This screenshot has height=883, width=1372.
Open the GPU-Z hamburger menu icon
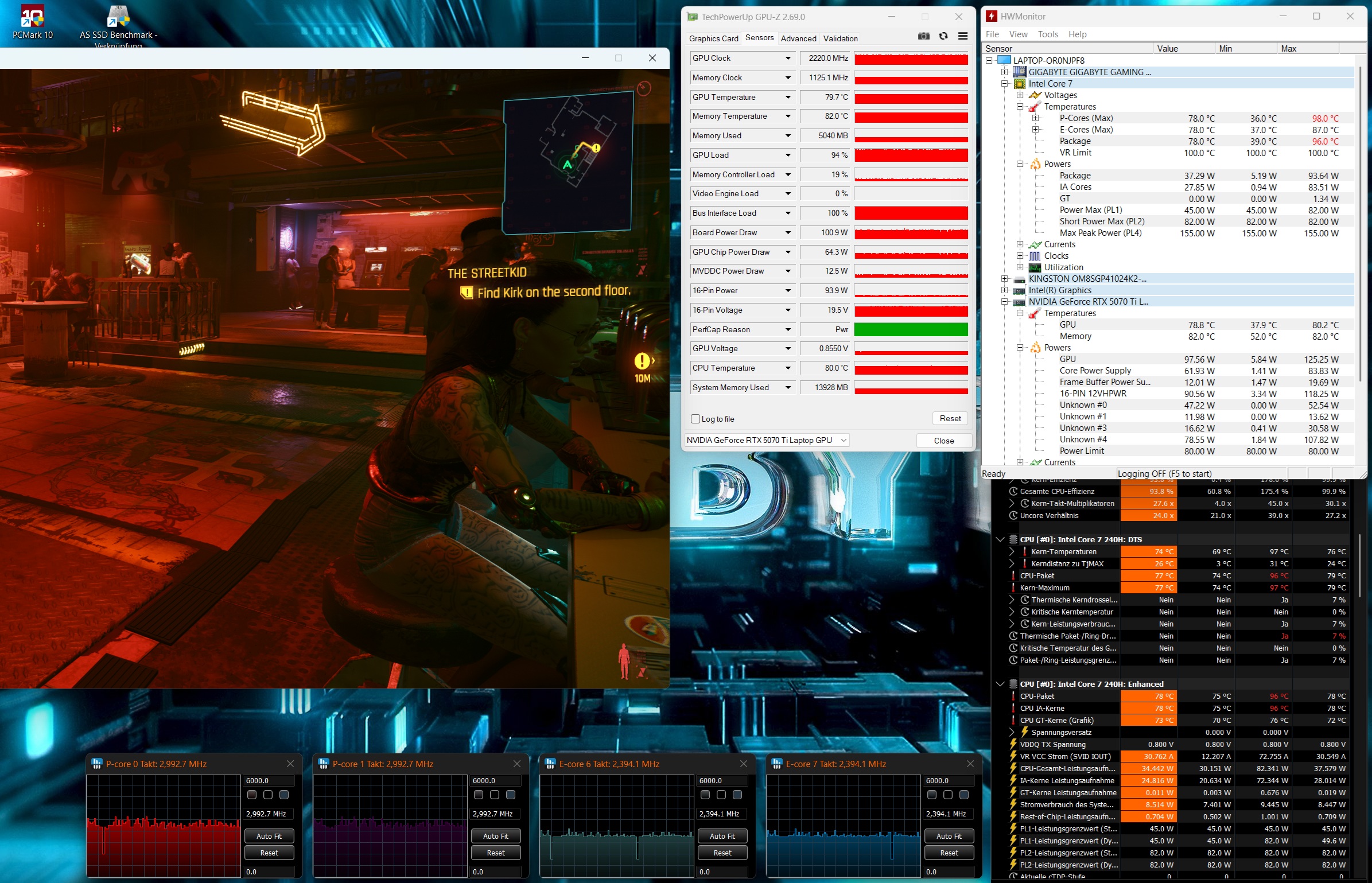[x=963, y=36]
